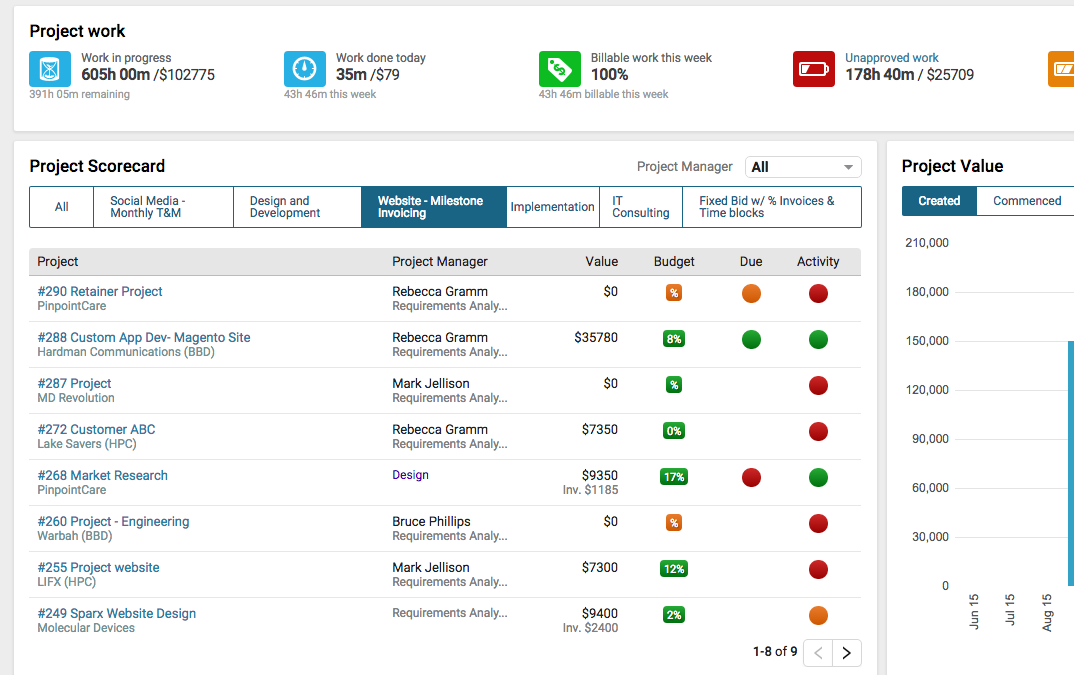The width and height of the screenshot is (1074, 675).
Task: Open the Project Manager dropdown
Action: click(802, 166)
